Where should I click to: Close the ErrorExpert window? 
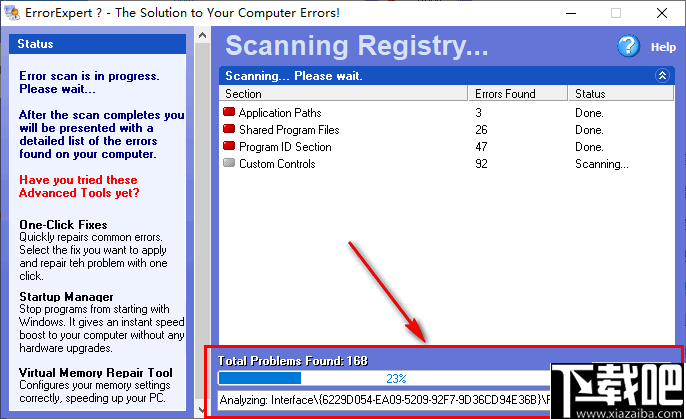coord(662,13)
